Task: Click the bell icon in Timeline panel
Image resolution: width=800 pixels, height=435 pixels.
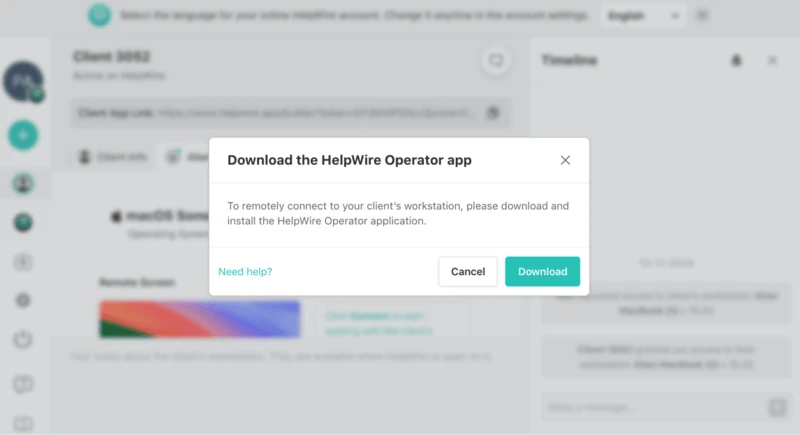Action: [x=736, y=61]
